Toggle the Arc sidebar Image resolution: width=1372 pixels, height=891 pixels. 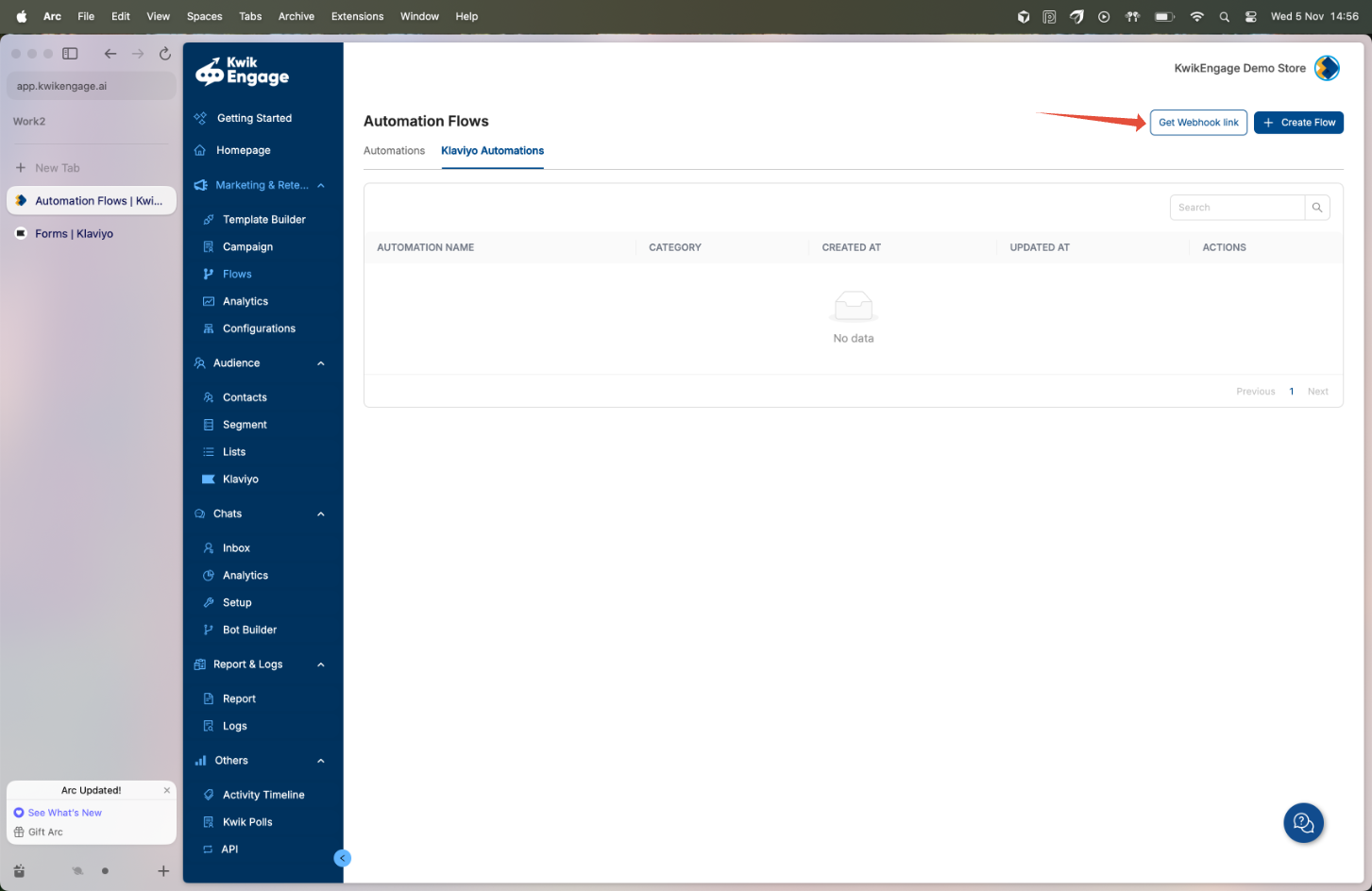(70, 54)
